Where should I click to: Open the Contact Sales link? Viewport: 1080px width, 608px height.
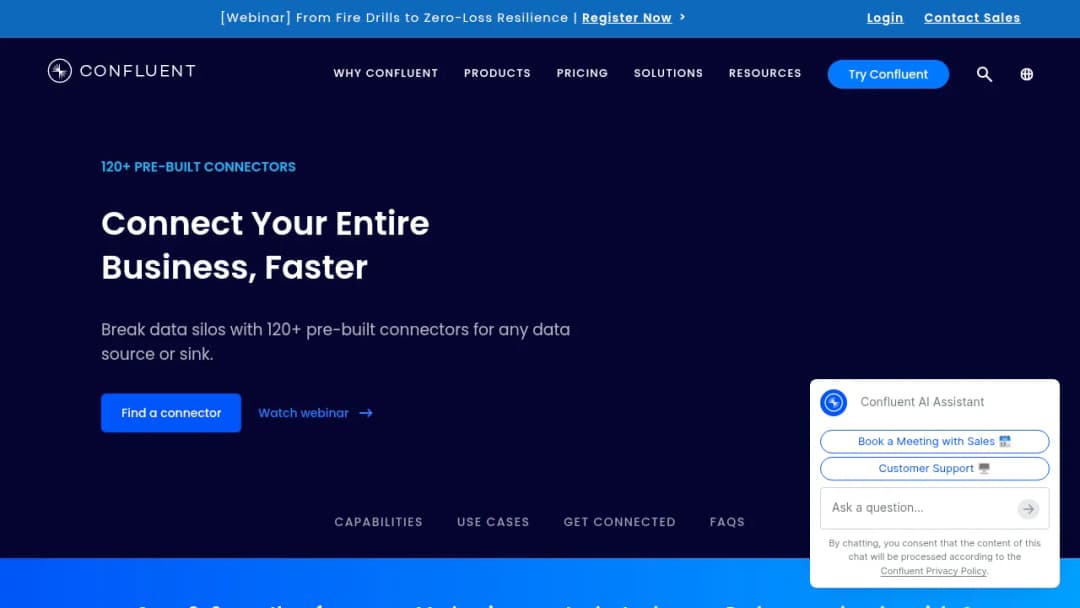coord(972,18)
